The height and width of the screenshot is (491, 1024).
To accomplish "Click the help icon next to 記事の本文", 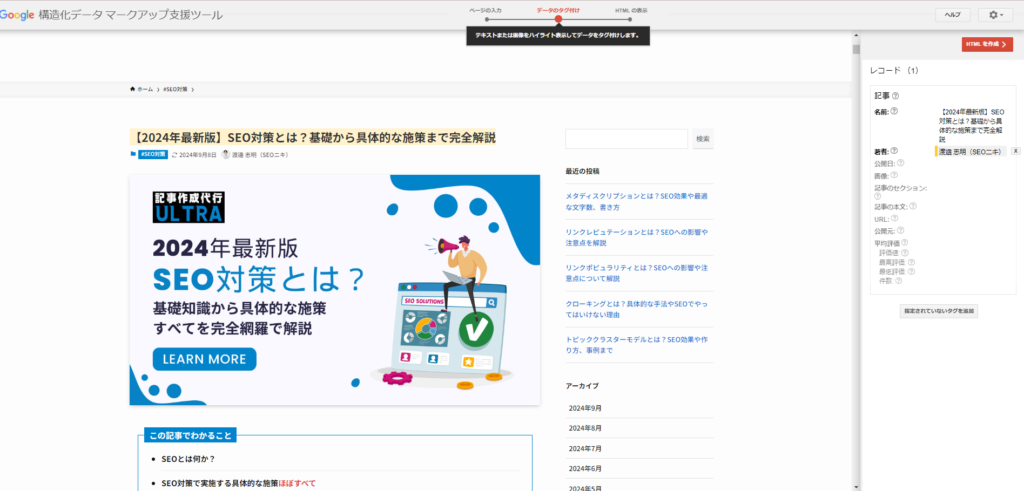I will (913, 206).
